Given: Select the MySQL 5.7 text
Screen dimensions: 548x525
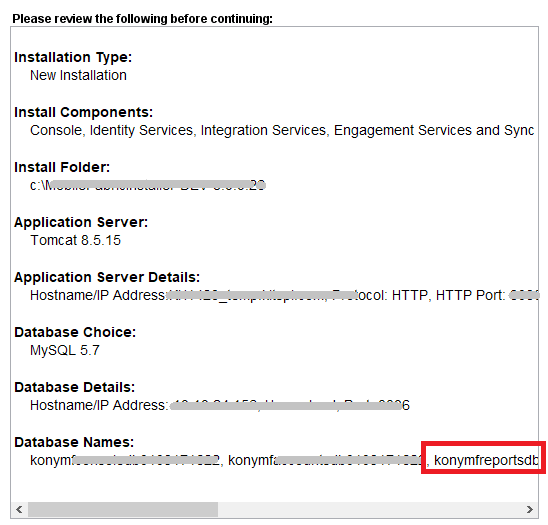Looking at the screenshot, I should pos(65,350).
